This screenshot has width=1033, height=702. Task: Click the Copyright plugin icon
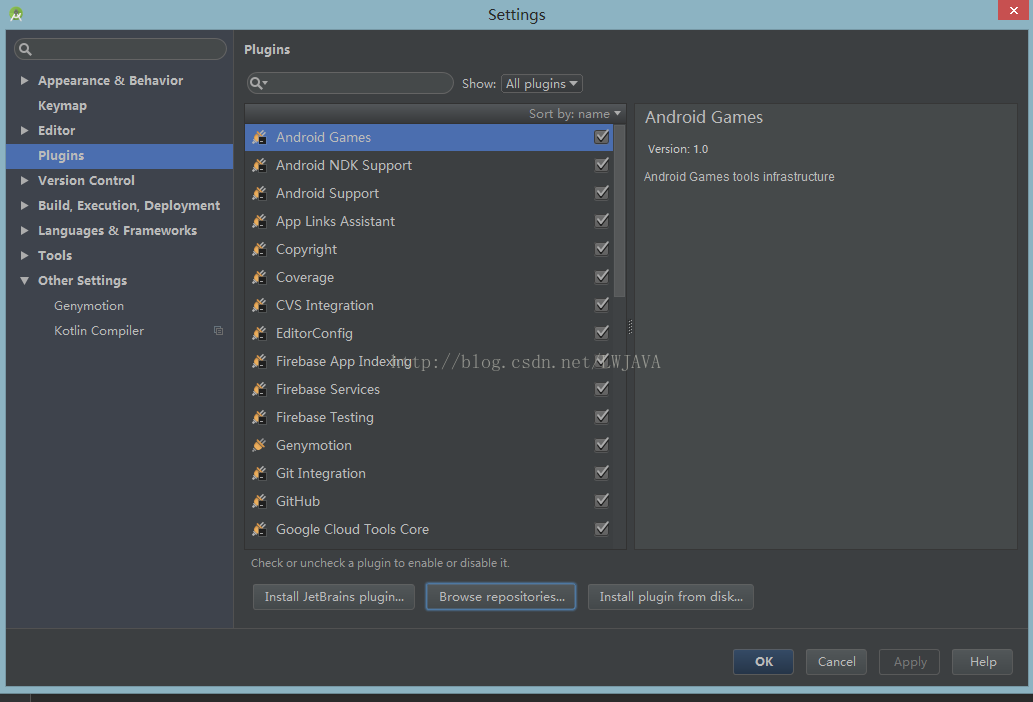tap(260, 249)
